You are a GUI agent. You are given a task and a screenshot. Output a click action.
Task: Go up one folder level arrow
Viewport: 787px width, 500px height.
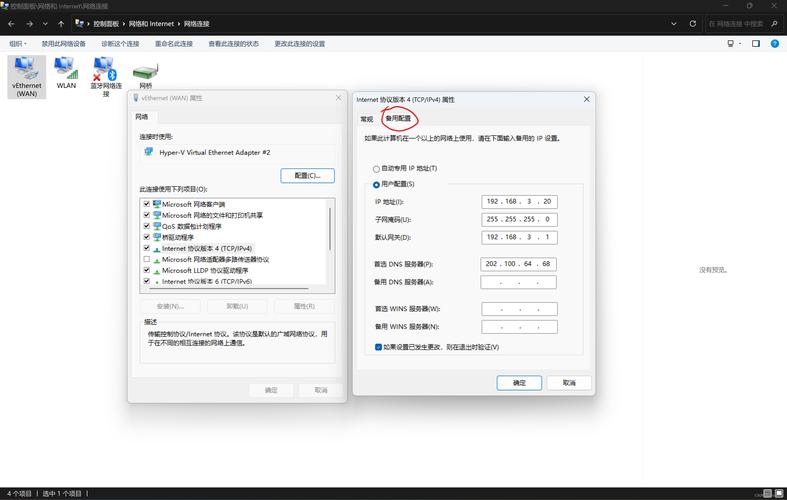pos(61,24)
